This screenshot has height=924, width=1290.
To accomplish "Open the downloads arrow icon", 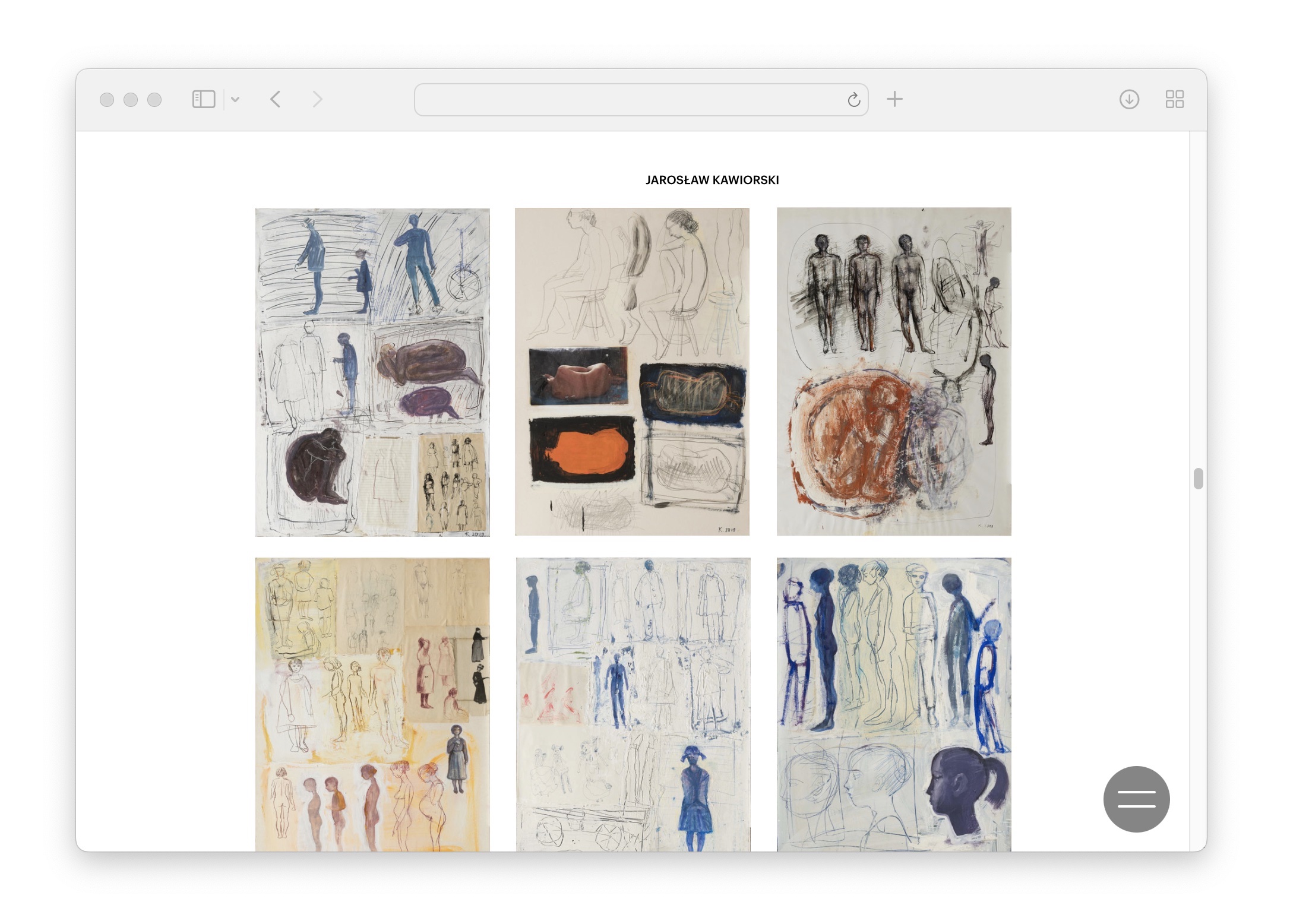I will click(1129, 99).
